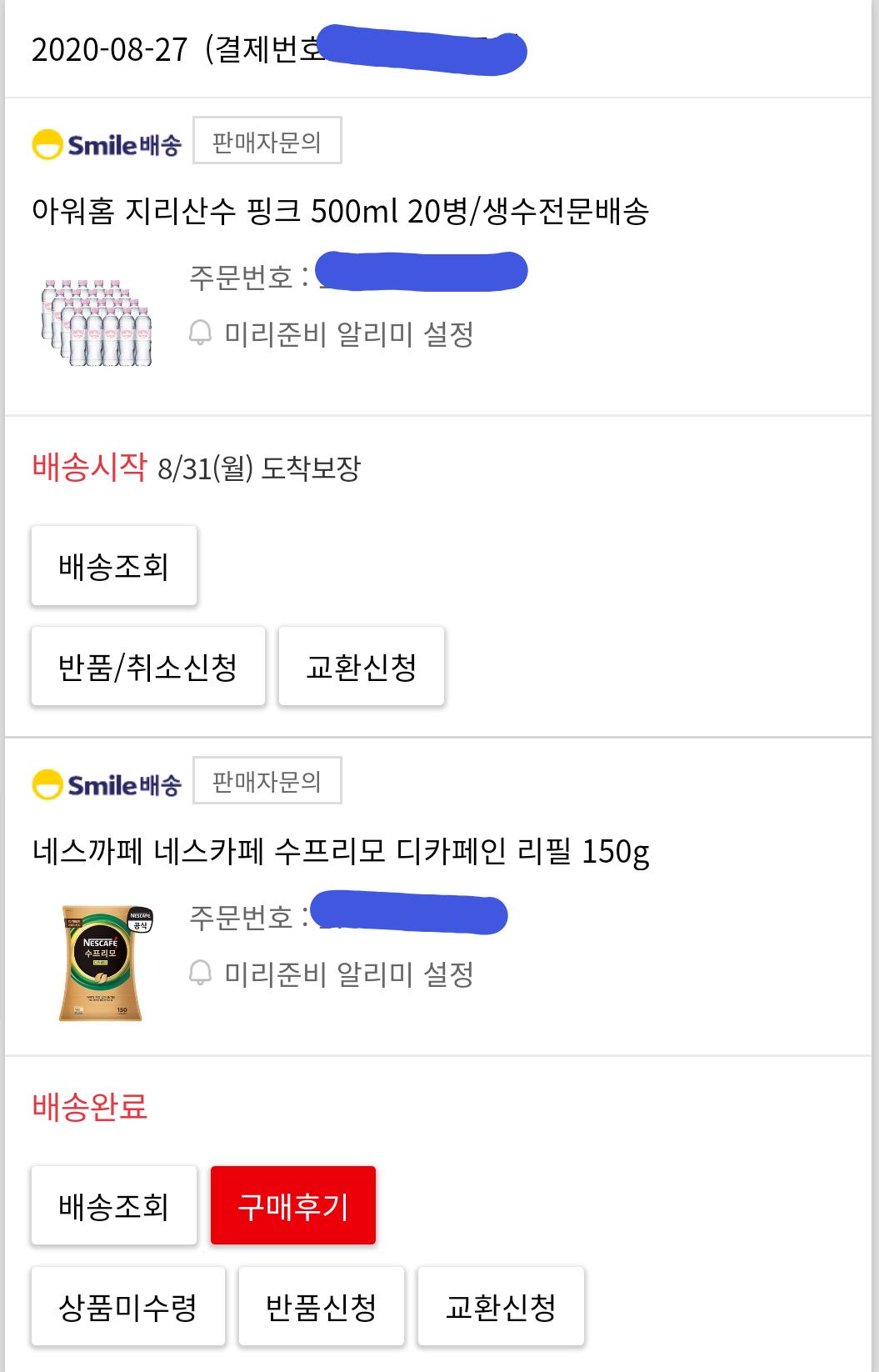Click the Smile배송 logo above water order
Viewport: 879px width, 1372px height.
point(106,144)
